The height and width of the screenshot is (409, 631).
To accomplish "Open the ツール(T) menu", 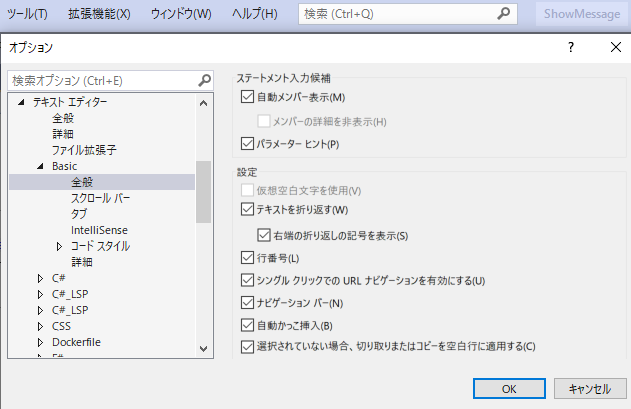I will click(x=27, y=14).
